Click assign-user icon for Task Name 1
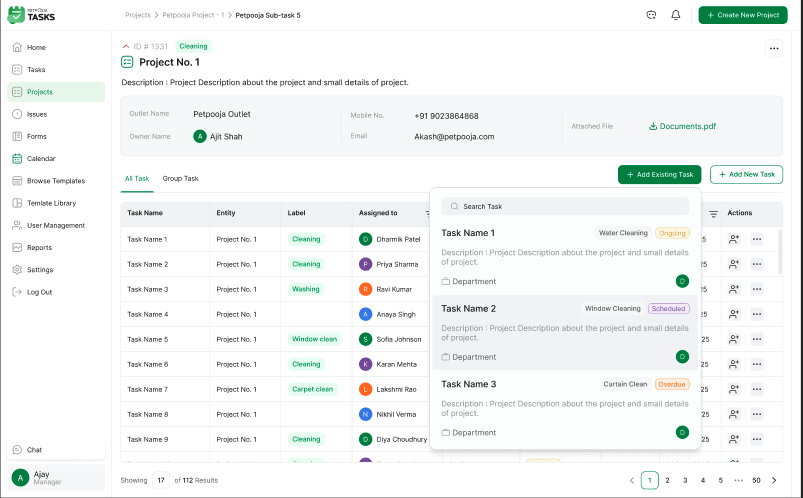Image resolution: width=803 pixels, height=498 pixels. [x=735, y=239]
